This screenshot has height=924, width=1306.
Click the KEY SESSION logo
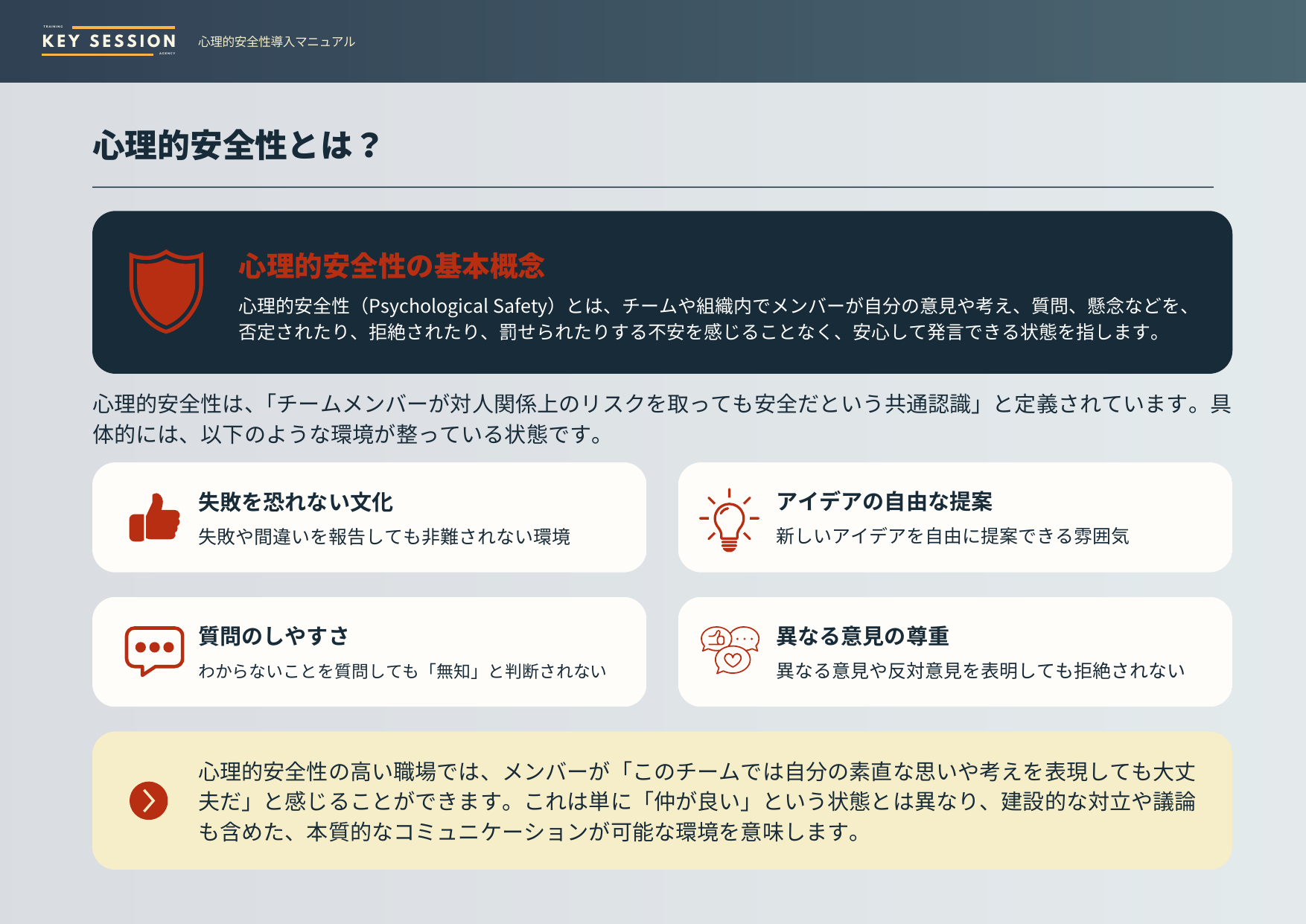point(108,41)
